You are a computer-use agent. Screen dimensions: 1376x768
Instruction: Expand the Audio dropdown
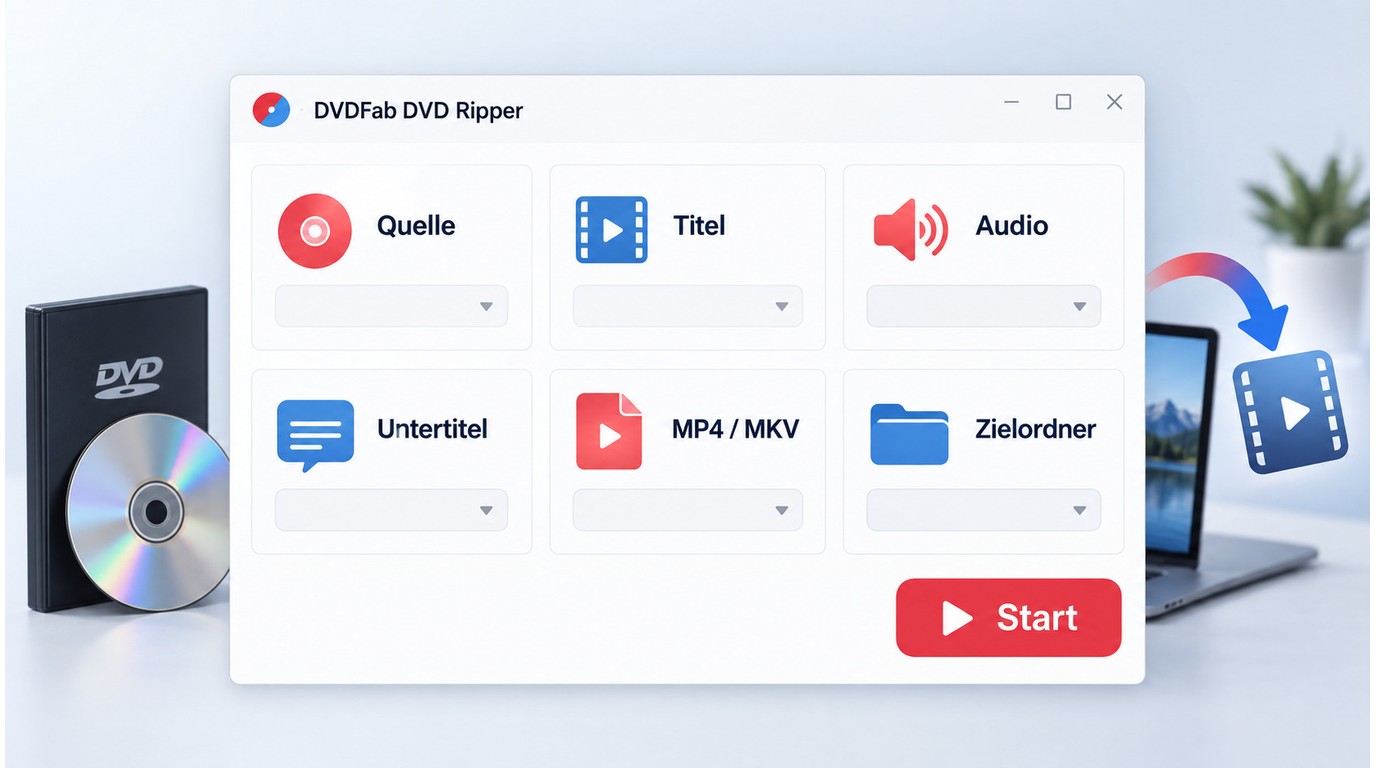983,306
